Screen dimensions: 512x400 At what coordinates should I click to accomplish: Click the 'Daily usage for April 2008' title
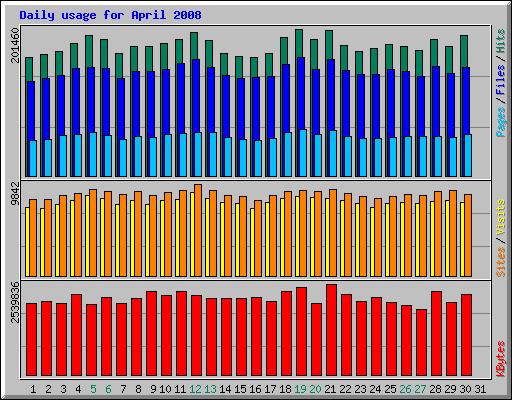(110, 15)
